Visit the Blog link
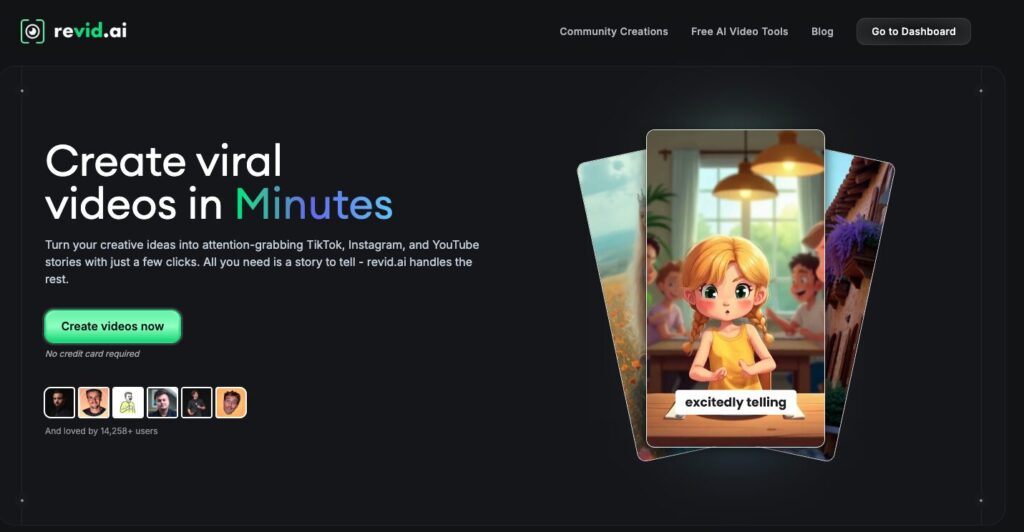Image resolution: width=1024 pixels, height=532 pixels. pos(822,31)
